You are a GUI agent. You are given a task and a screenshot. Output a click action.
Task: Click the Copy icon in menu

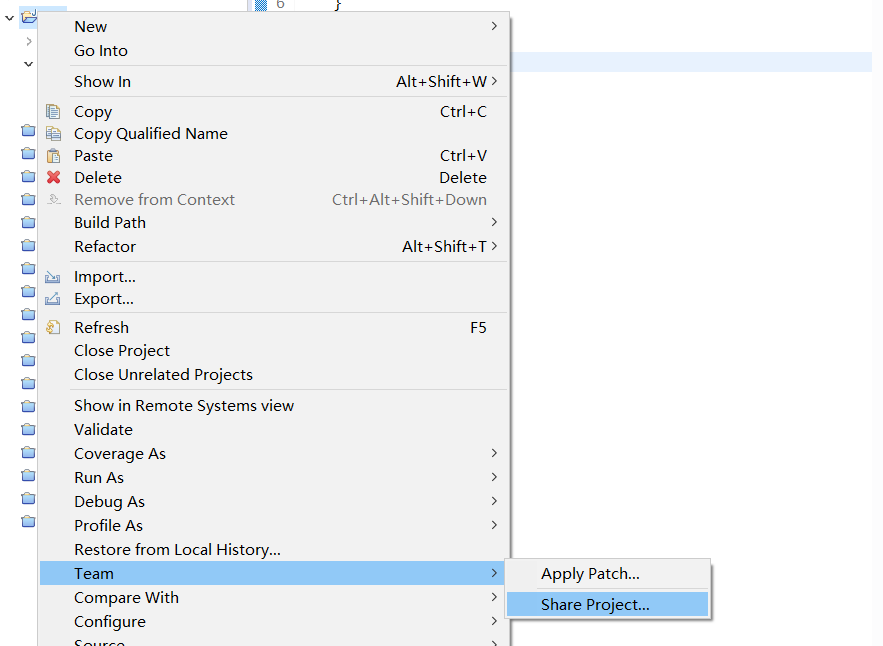(53, 112)
